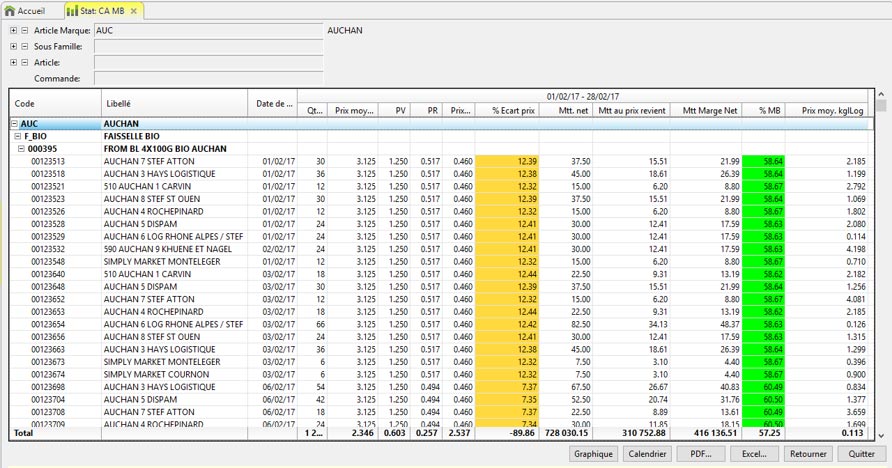Select code 00123548 row
The height and width of the screenshot is (468, 892).
441,262
